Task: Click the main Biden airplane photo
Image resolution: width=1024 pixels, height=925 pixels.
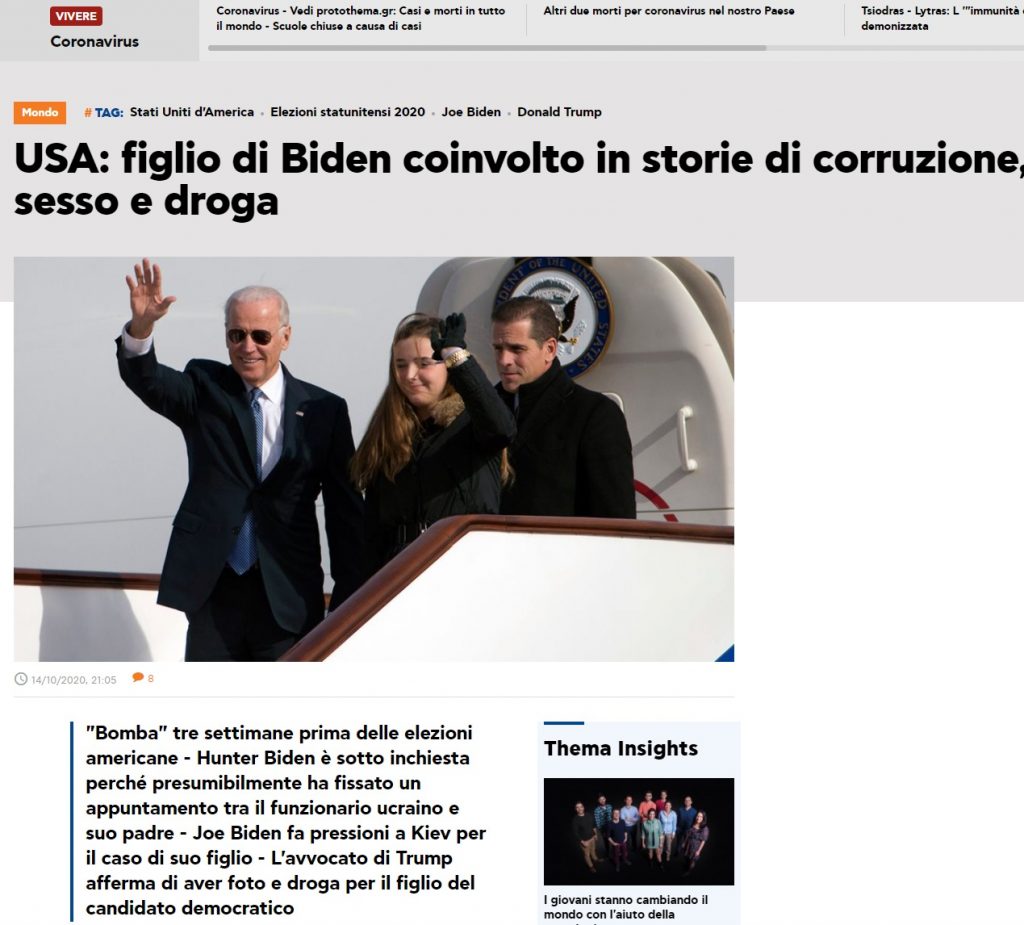Action: (x=374, y=459)
